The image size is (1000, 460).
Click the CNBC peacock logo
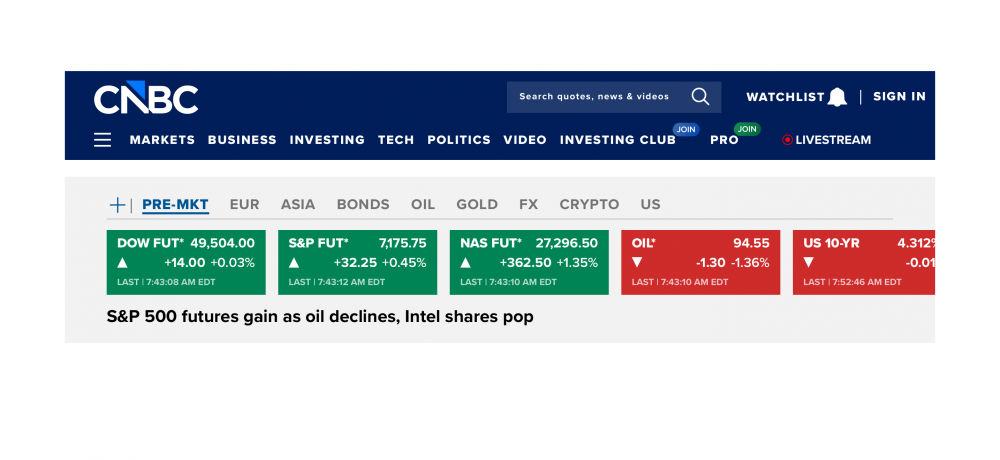click(x=146, y=99)
